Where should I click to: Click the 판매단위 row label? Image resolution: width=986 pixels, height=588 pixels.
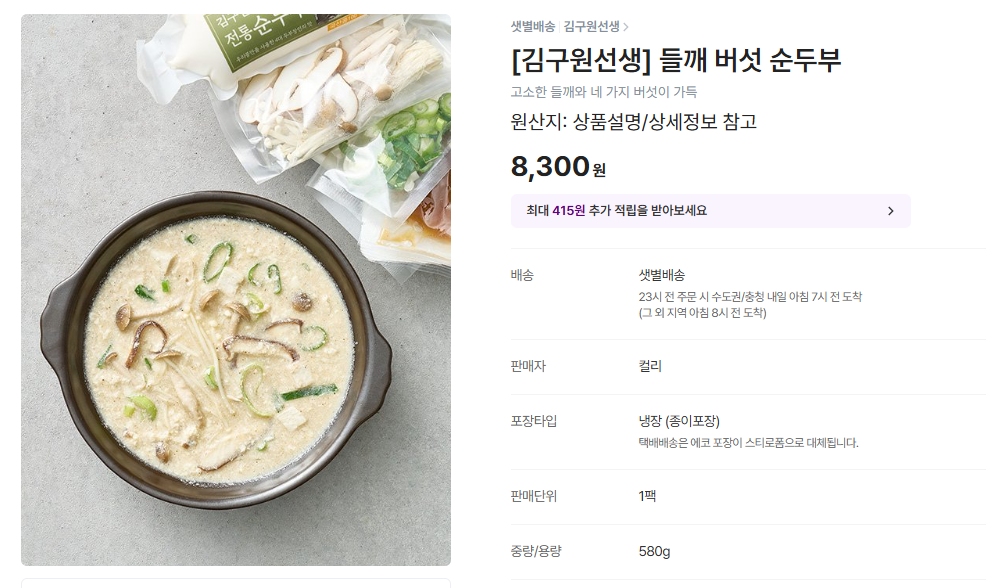[x=533, y=496]
